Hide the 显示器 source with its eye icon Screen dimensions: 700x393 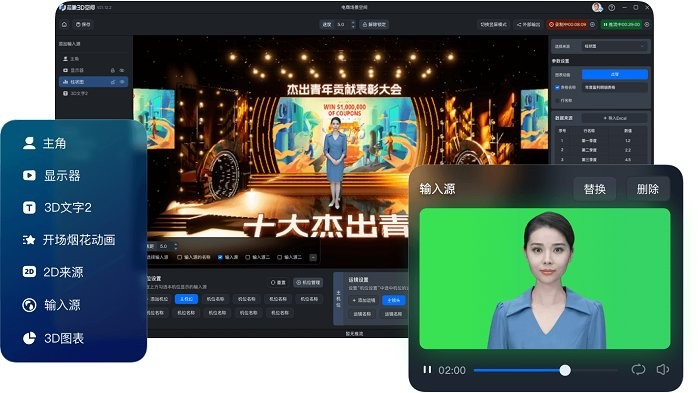pyautogui.click(x=122, y=71)
